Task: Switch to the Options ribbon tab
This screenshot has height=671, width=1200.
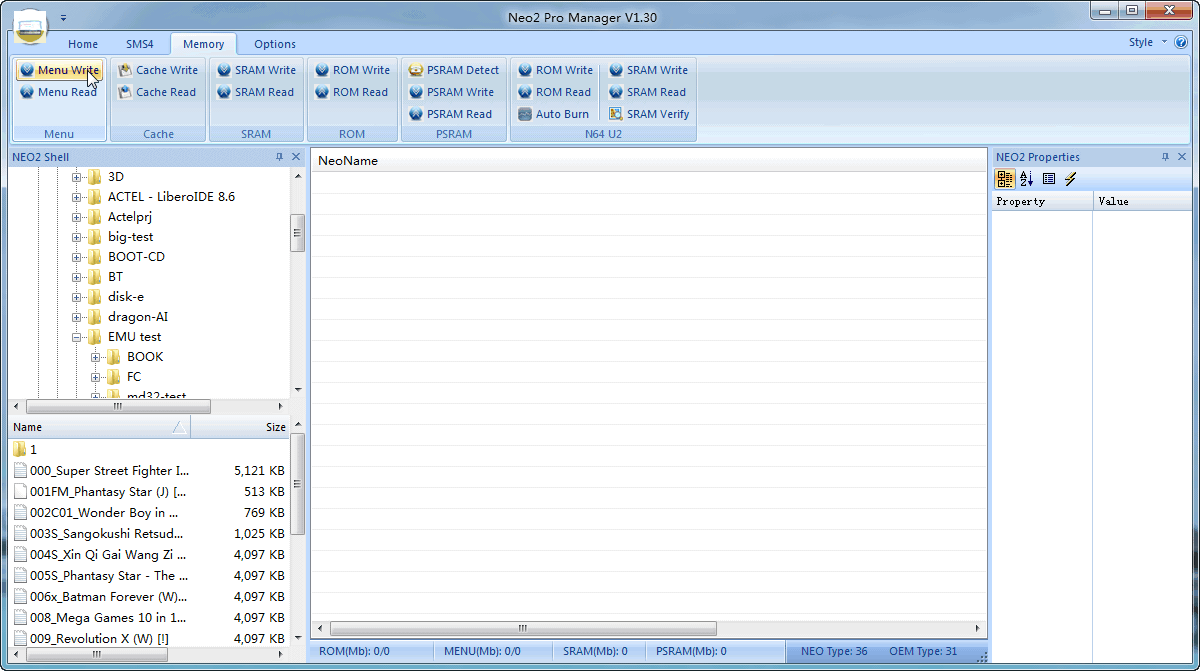Action: click(x=275, y=44)
